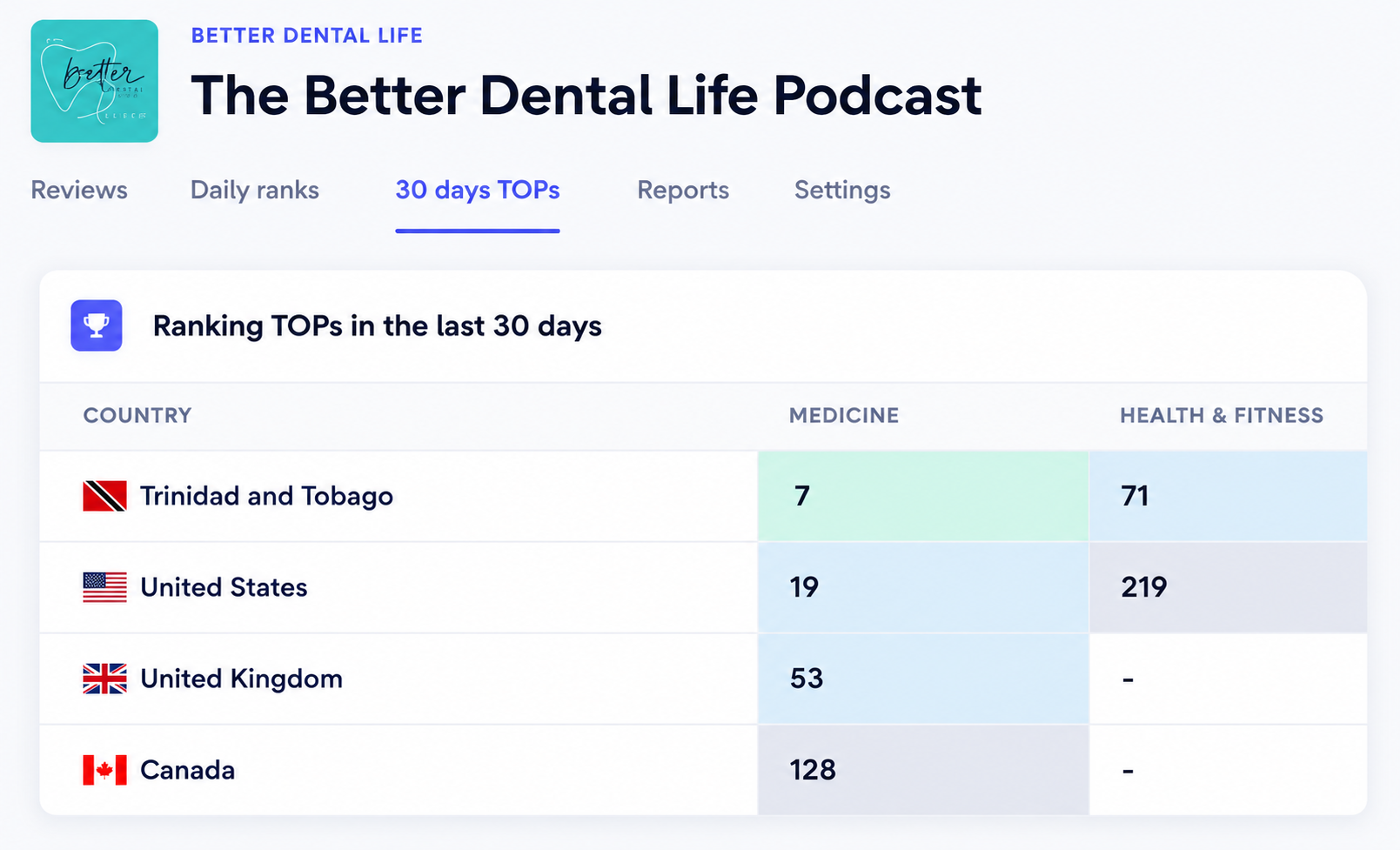Click the Trinidad and Tobago flag icon

pos(104,496)
